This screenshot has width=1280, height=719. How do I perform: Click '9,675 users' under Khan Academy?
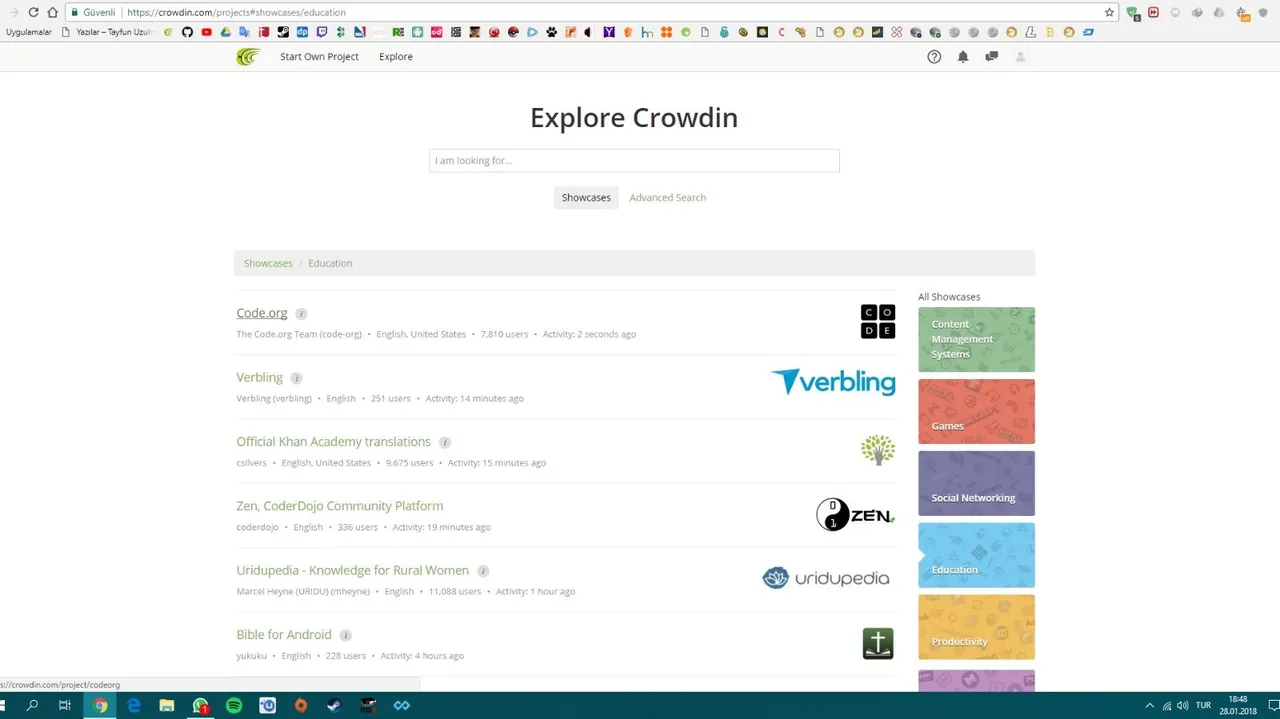click(x=409, y=463)
